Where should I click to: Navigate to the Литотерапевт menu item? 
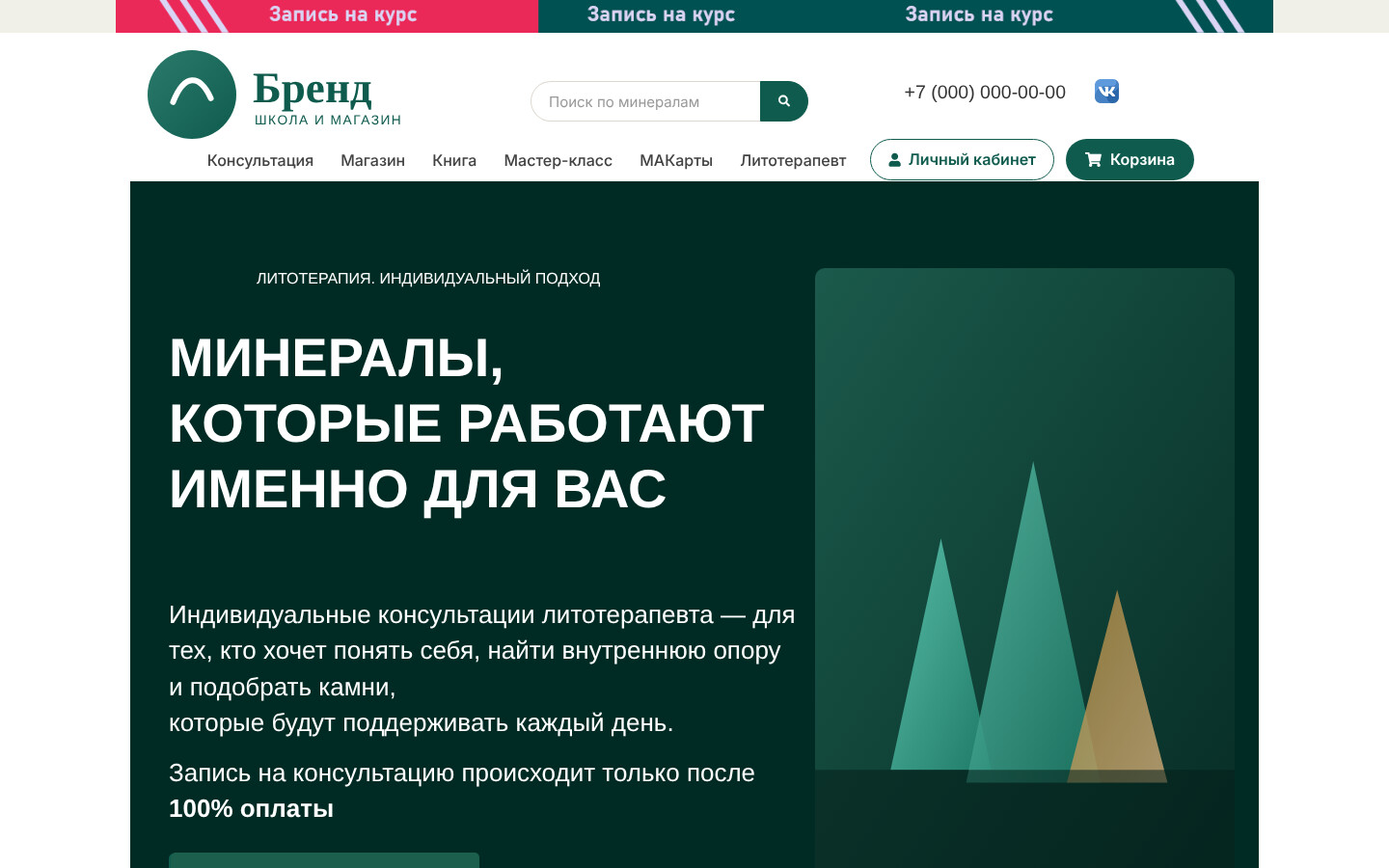(x=793, y=160)
